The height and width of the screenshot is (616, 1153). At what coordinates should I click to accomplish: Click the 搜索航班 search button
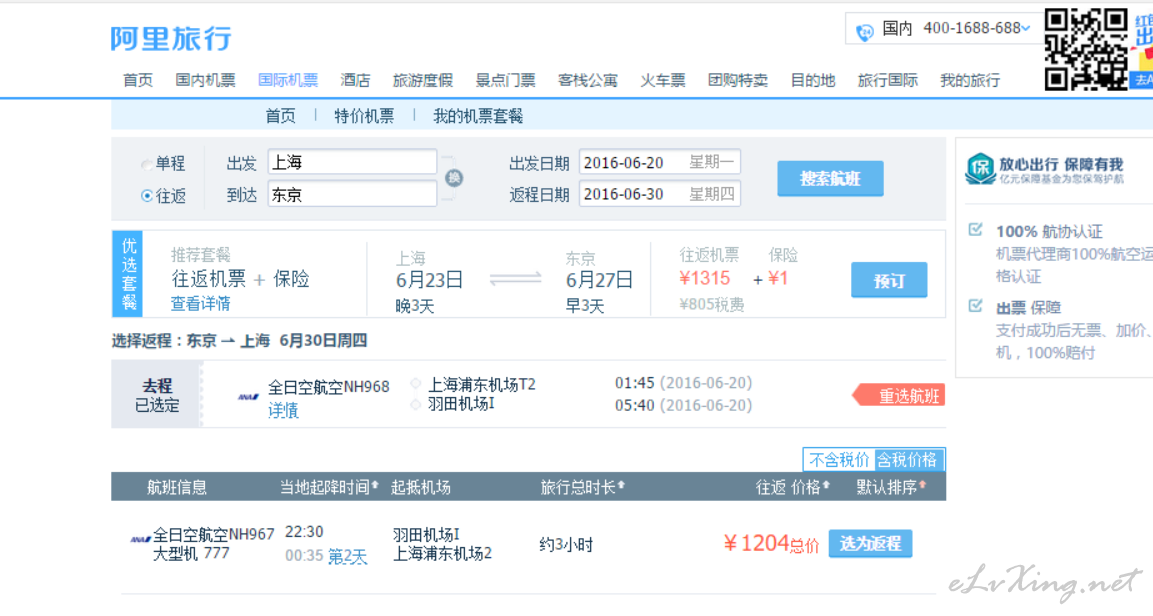pos(830,178)
